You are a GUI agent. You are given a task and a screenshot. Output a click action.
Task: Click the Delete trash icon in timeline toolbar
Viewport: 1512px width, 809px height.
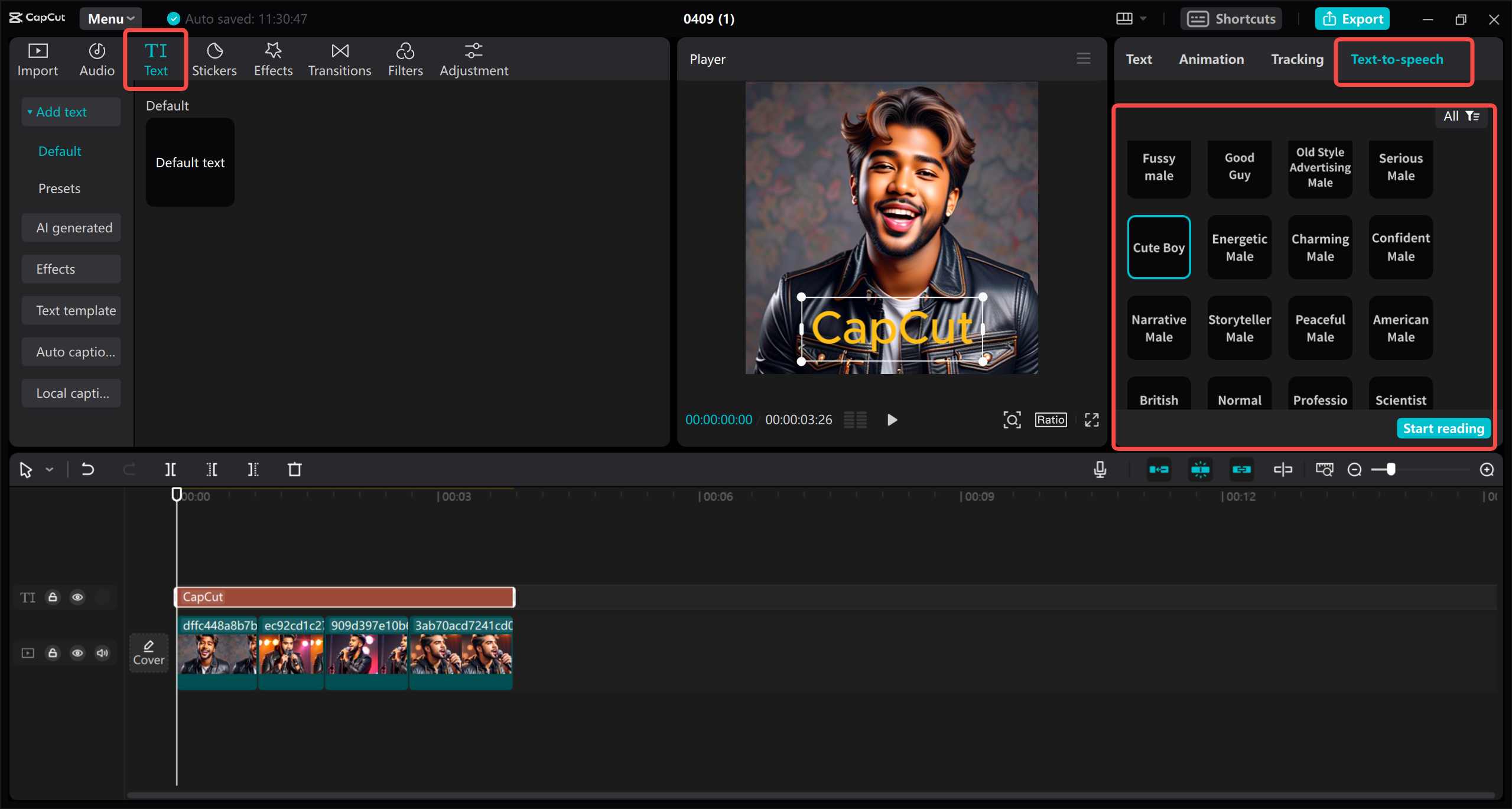[x=294, y=470]
